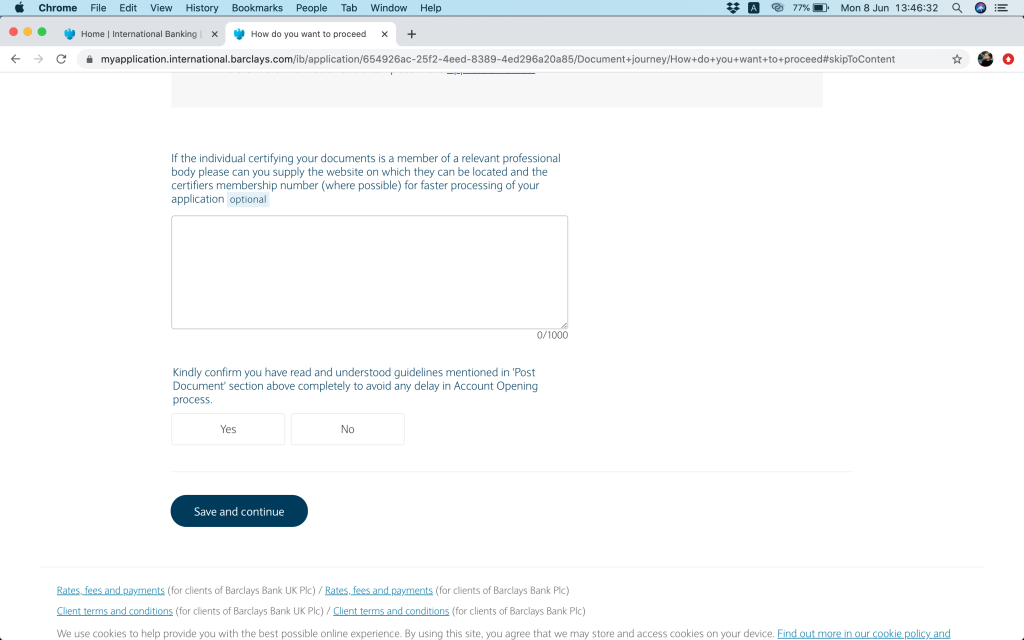Open macOS notification center list icon
Screen dimensions: 1024x640
tap(1002, 8)
